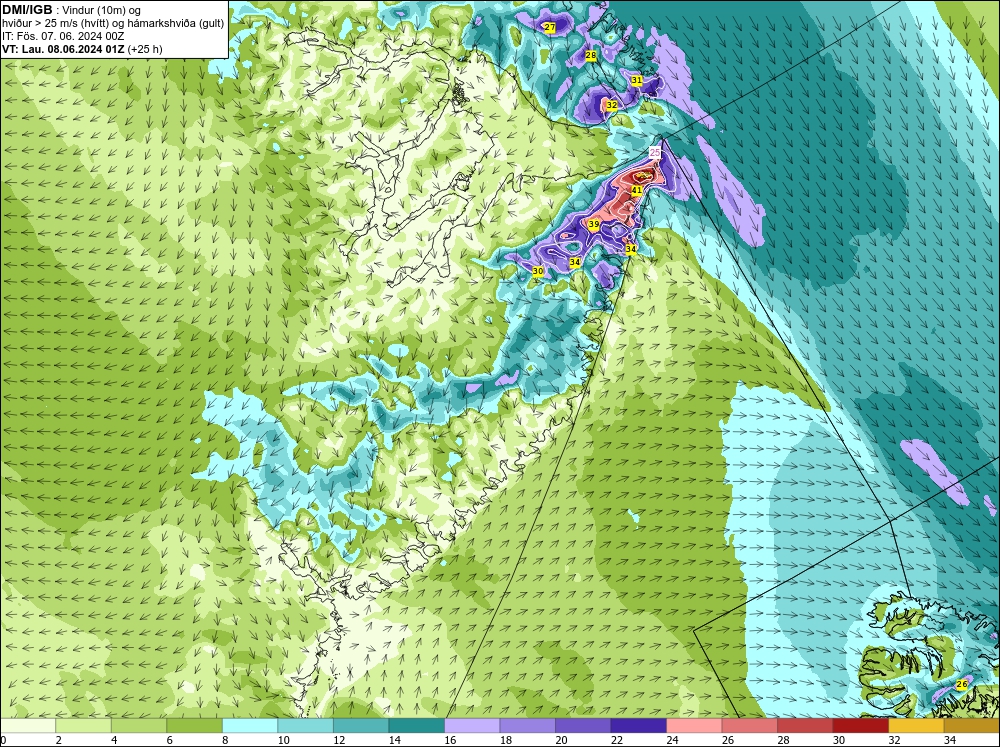
Task: Click the legend scale value 28
Action: click(x=783, y=740)
